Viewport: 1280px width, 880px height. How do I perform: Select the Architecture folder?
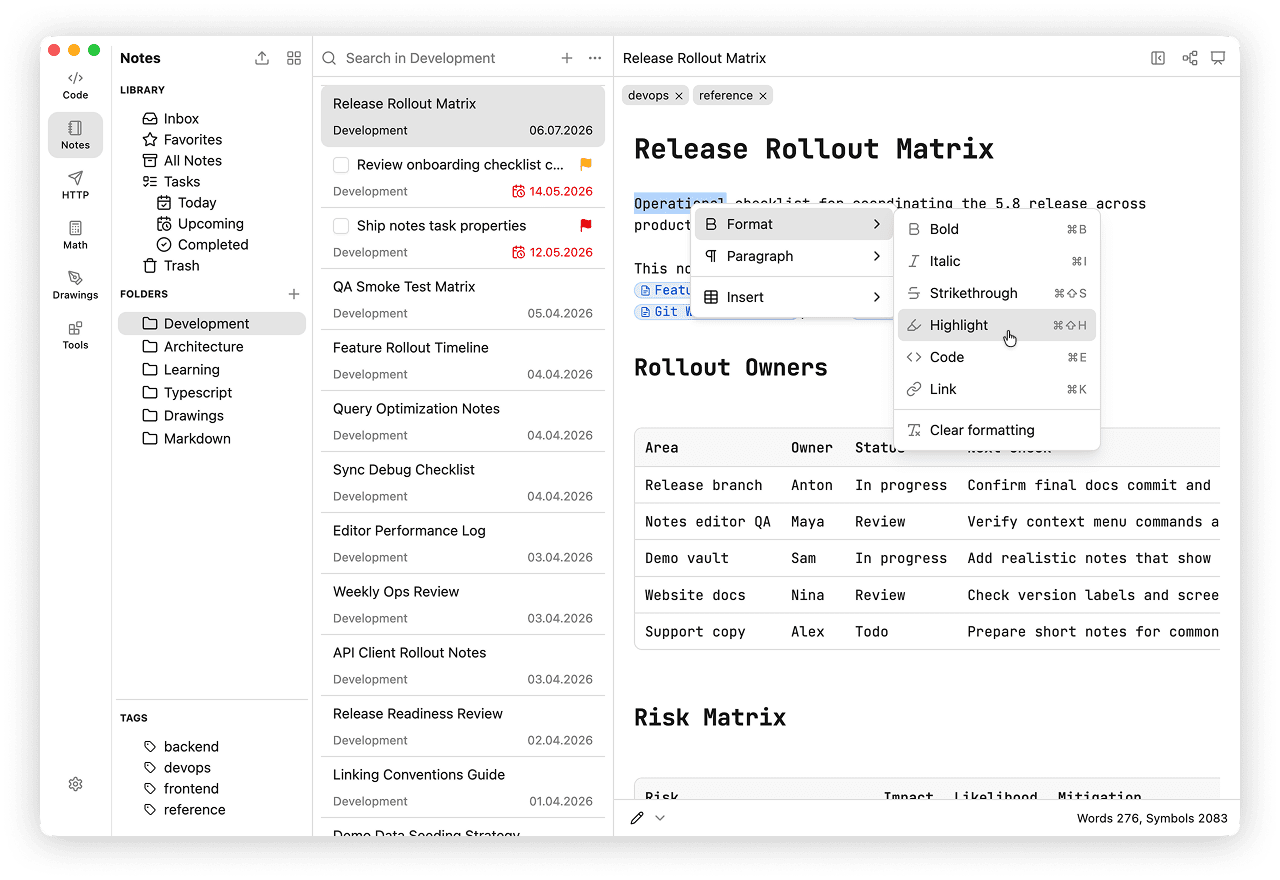(212, 347)
